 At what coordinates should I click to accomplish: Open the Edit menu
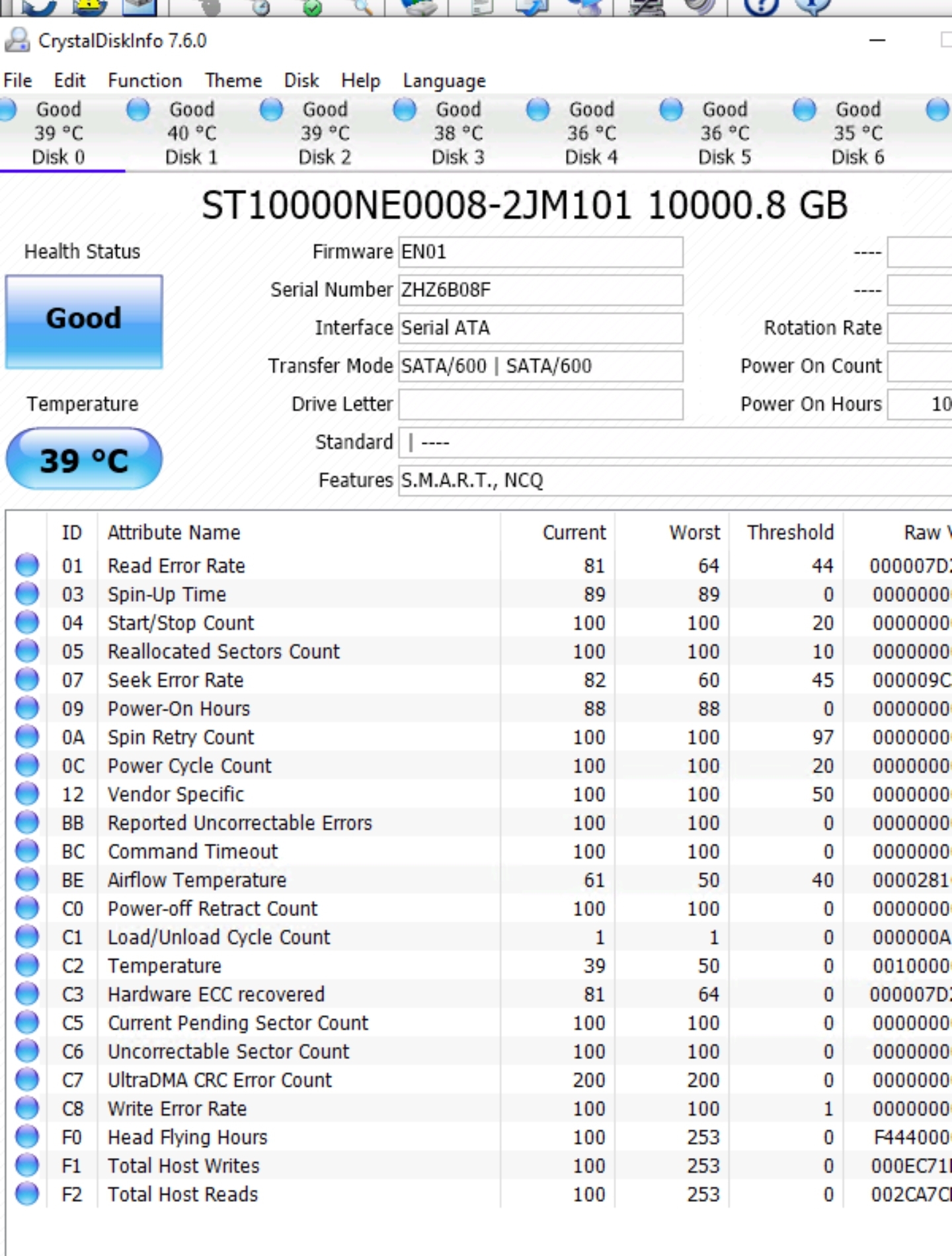69,81
